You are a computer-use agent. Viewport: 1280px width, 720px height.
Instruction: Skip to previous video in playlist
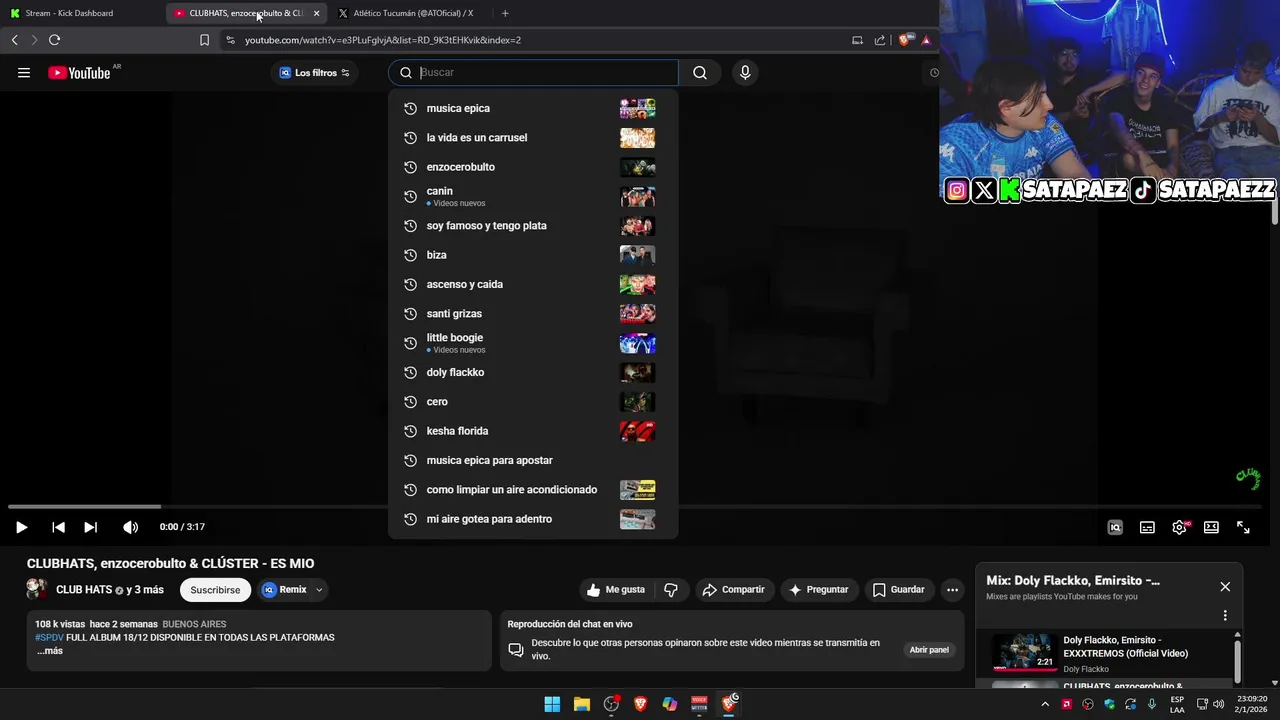pos(58,527)
